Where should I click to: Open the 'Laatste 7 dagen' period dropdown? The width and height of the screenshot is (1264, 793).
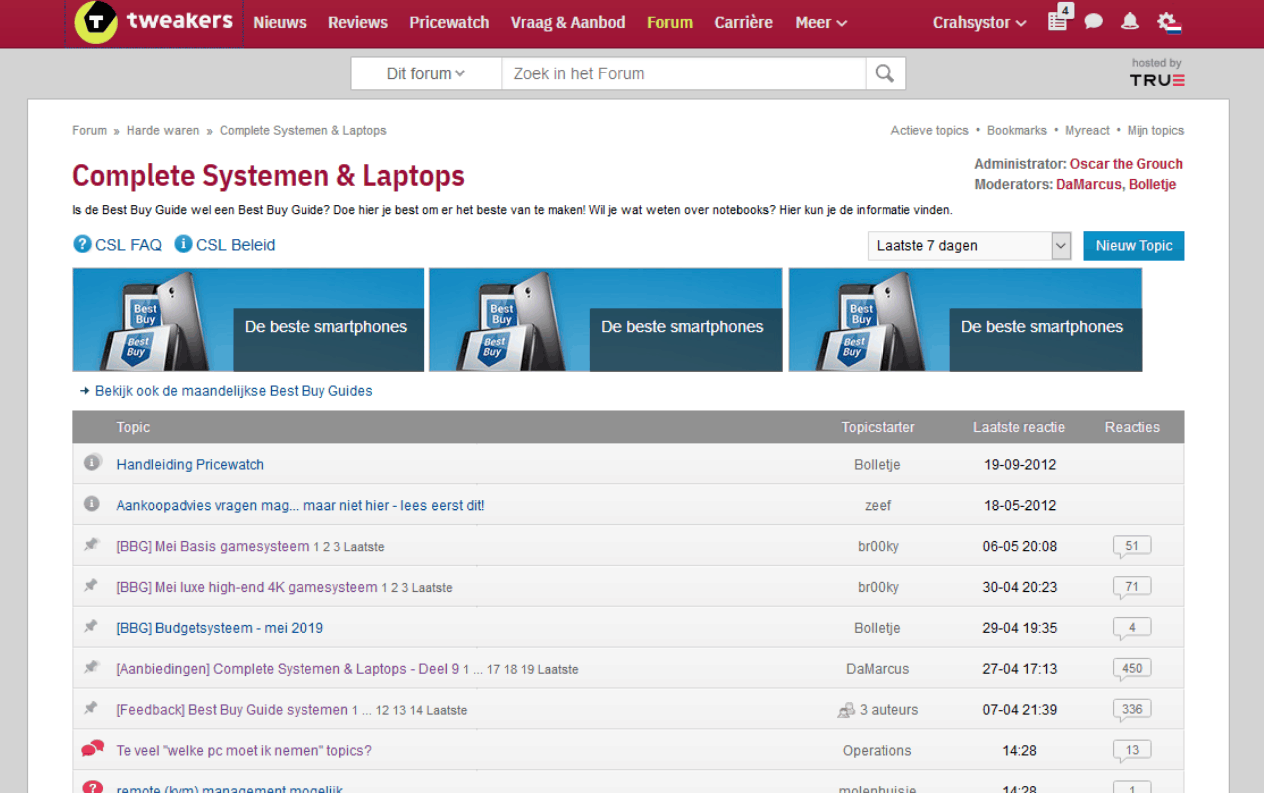pos(969,245)
